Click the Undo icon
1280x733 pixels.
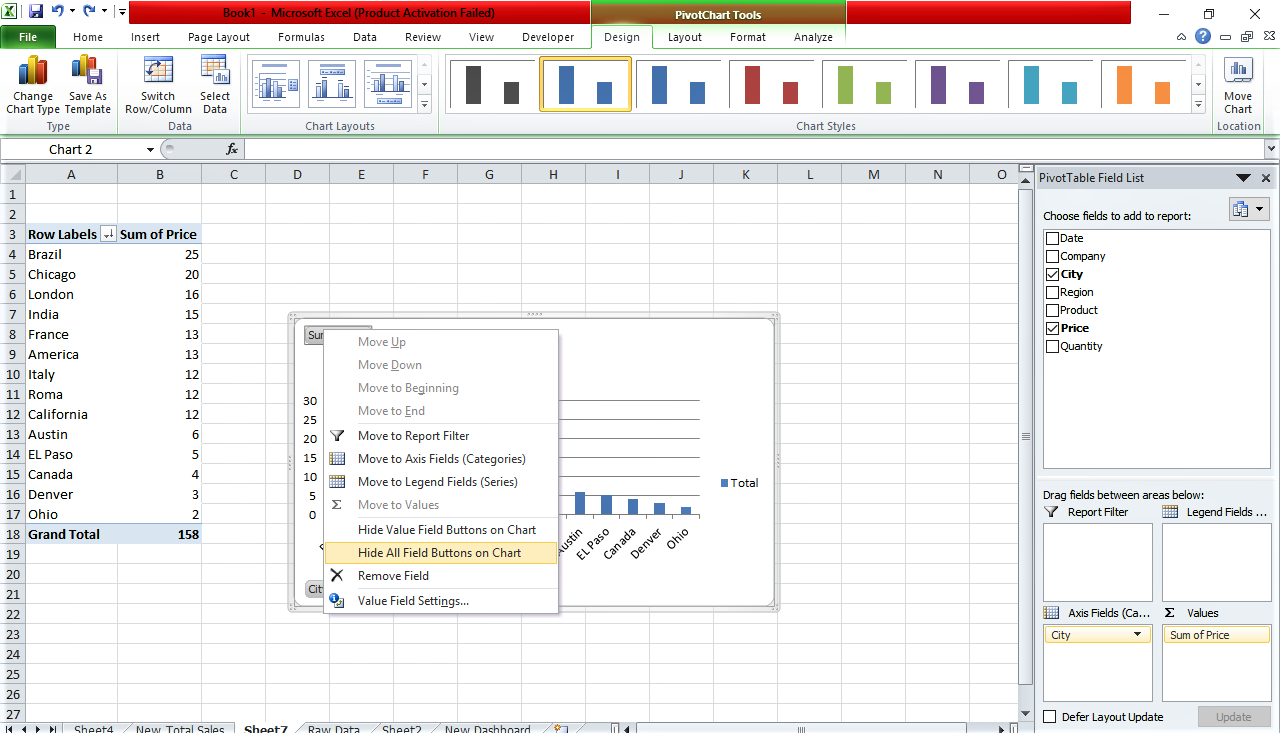point(58,12)
